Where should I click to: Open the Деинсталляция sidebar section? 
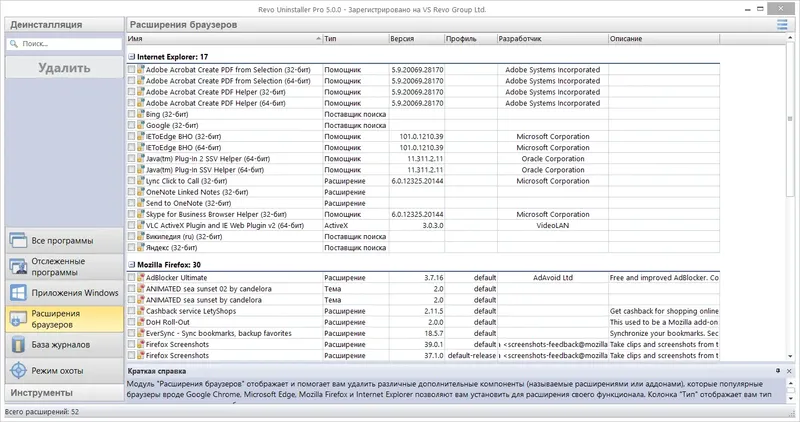(x=64, y=24)
